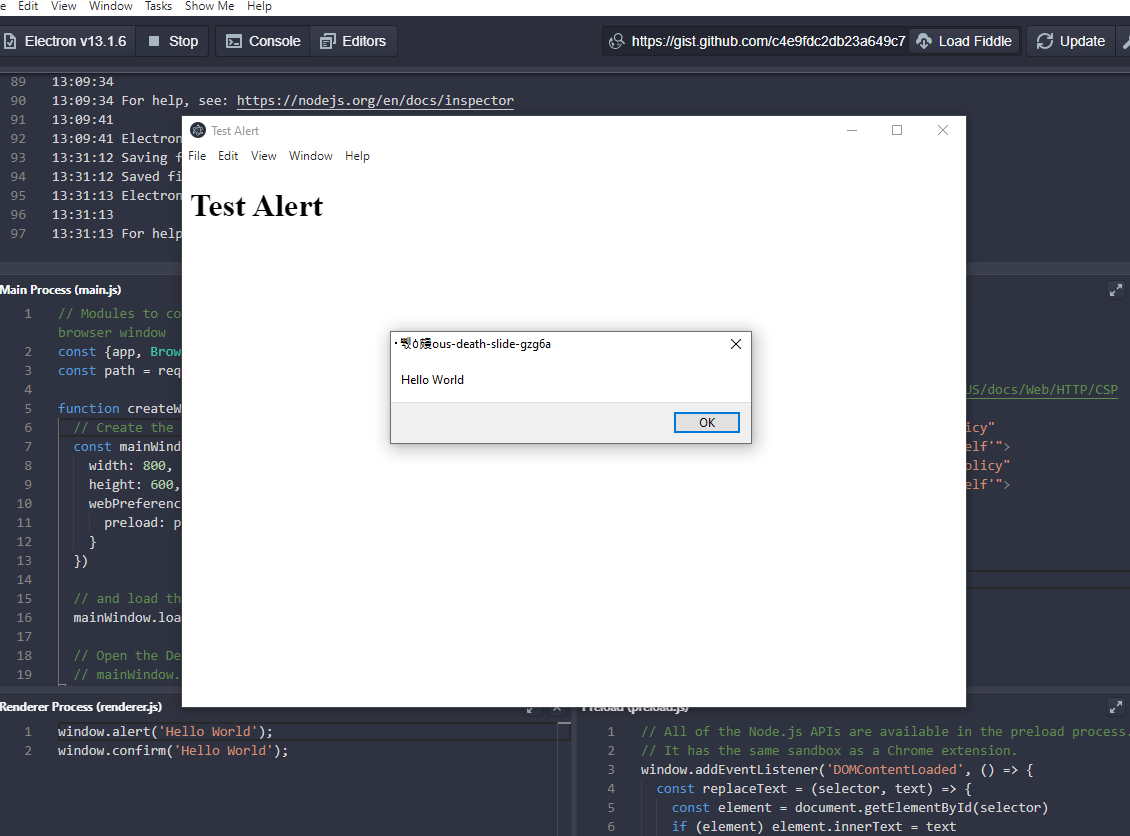Click the Electron logo beside the version label
The image size is (1130, 836).
(x=13, y=41)
